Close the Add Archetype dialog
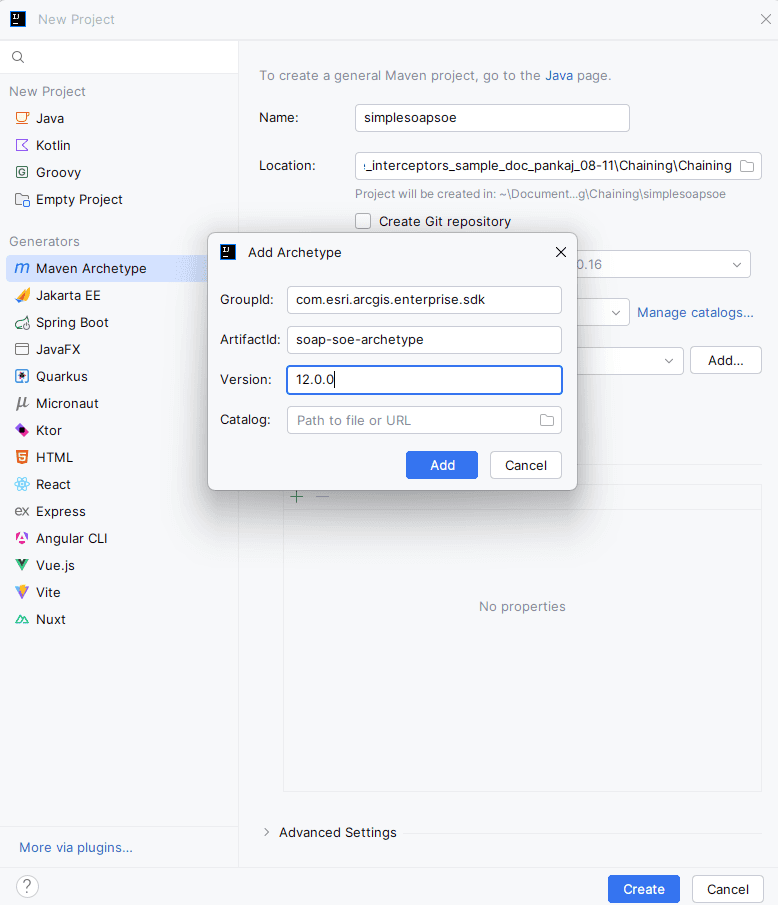 [x=561, y=253]
